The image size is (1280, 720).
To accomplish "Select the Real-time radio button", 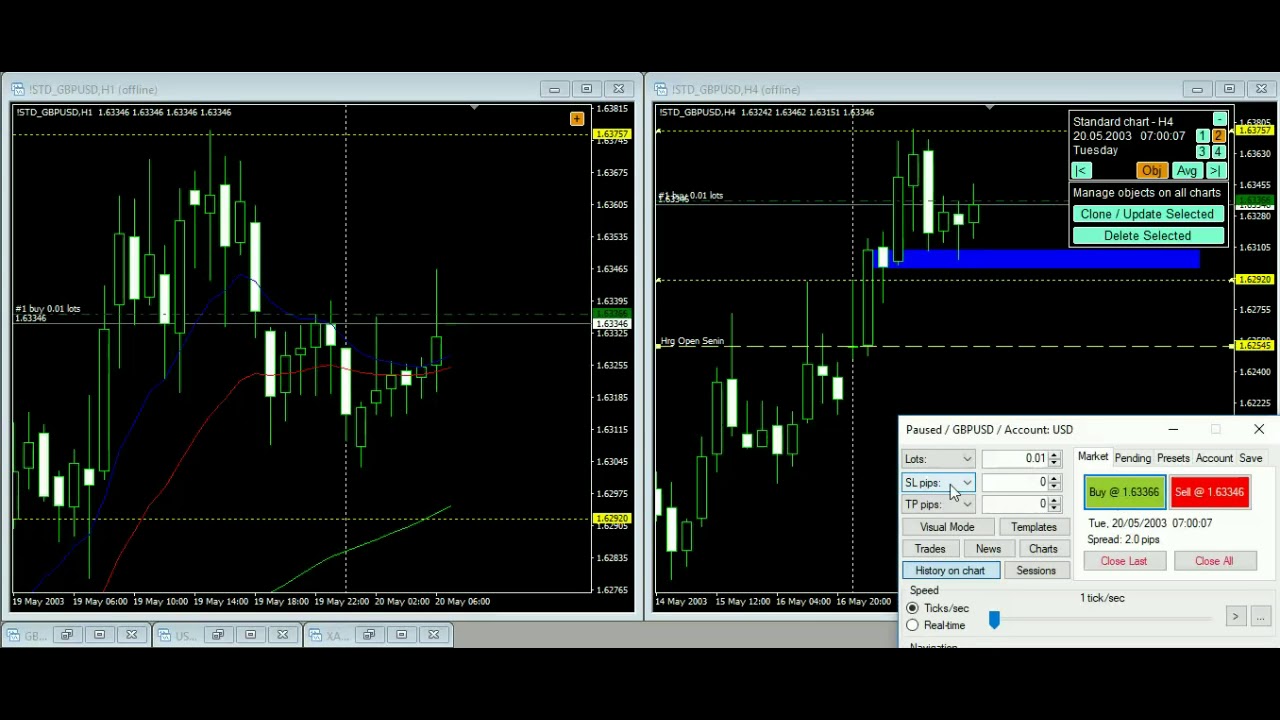I will [x=912, y=626].
